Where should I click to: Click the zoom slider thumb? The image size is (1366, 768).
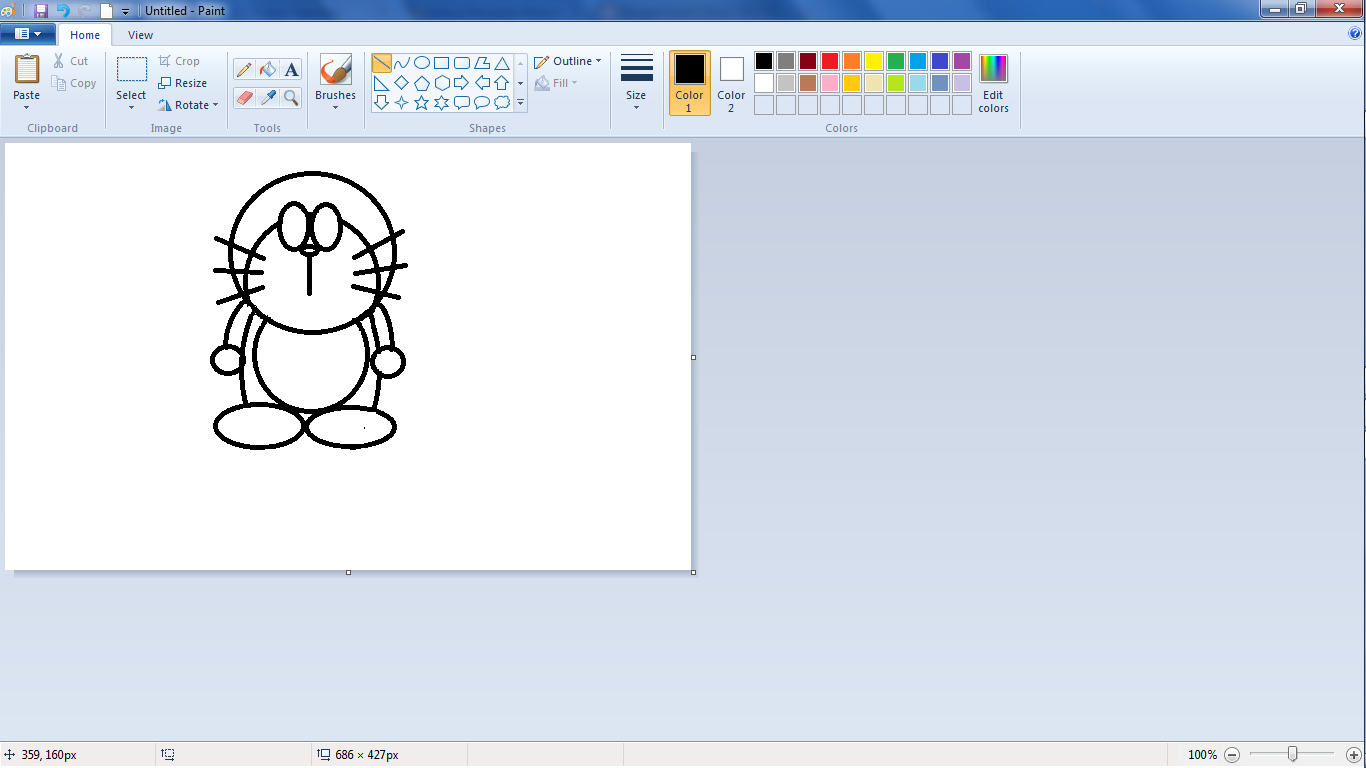pos(1292,754)
